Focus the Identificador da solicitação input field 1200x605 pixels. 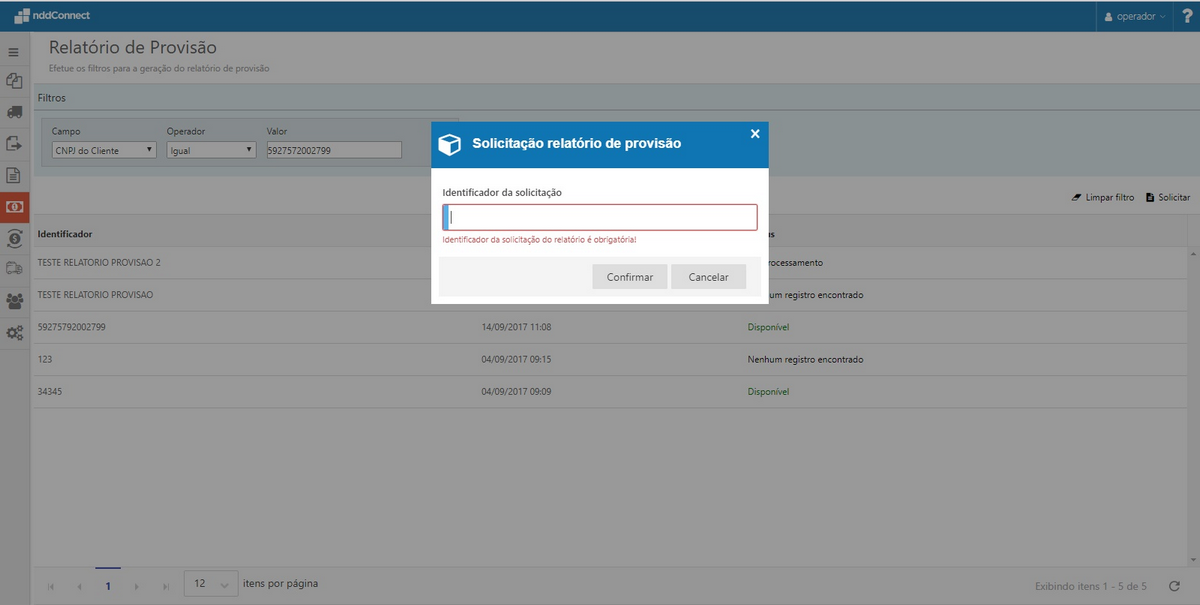pyautogui.click(x=600, y=217)
